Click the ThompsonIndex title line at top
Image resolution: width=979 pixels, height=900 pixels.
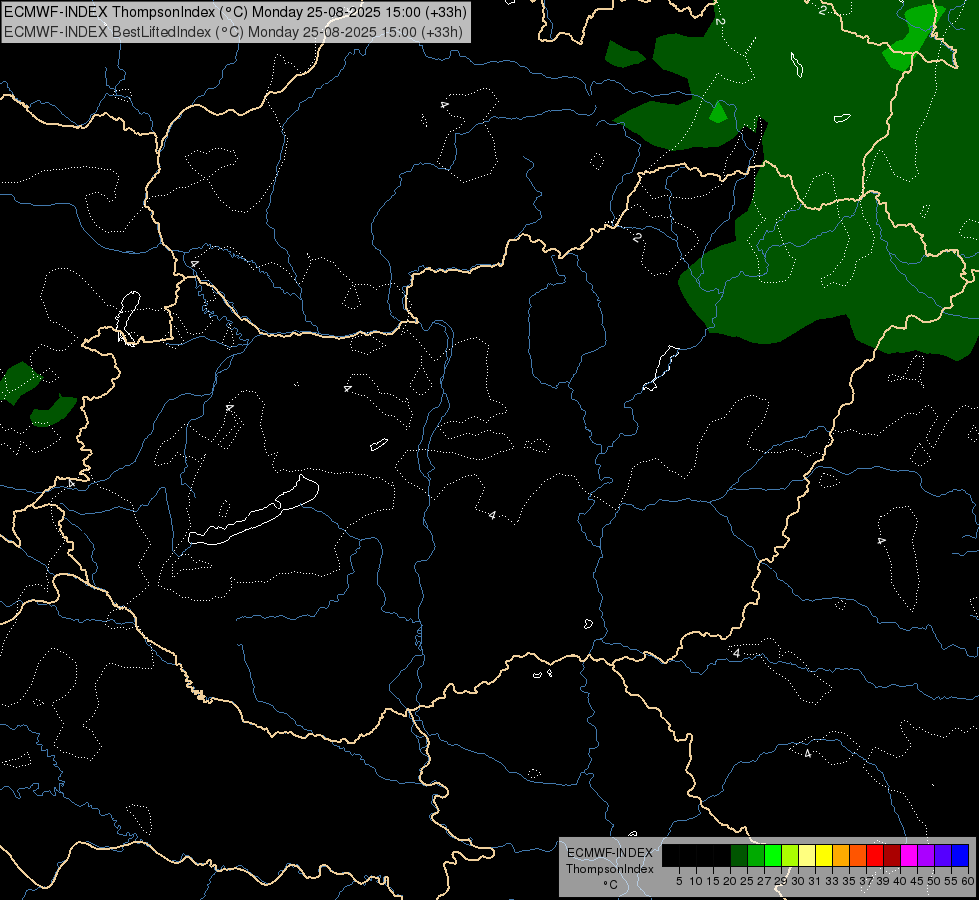coord(235,12)
